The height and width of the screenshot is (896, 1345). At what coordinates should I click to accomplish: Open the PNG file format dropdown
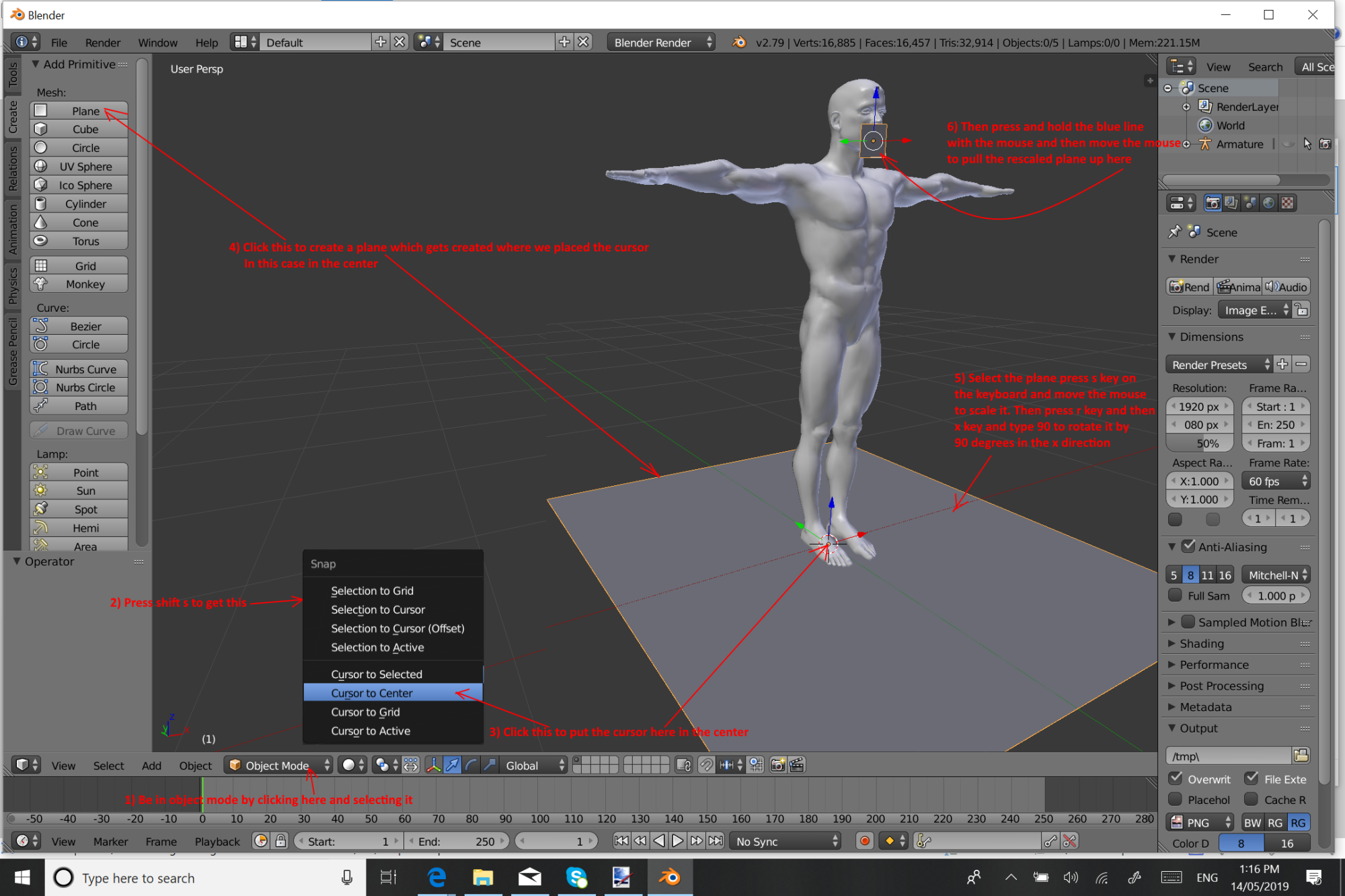[x=1200, y=823]
